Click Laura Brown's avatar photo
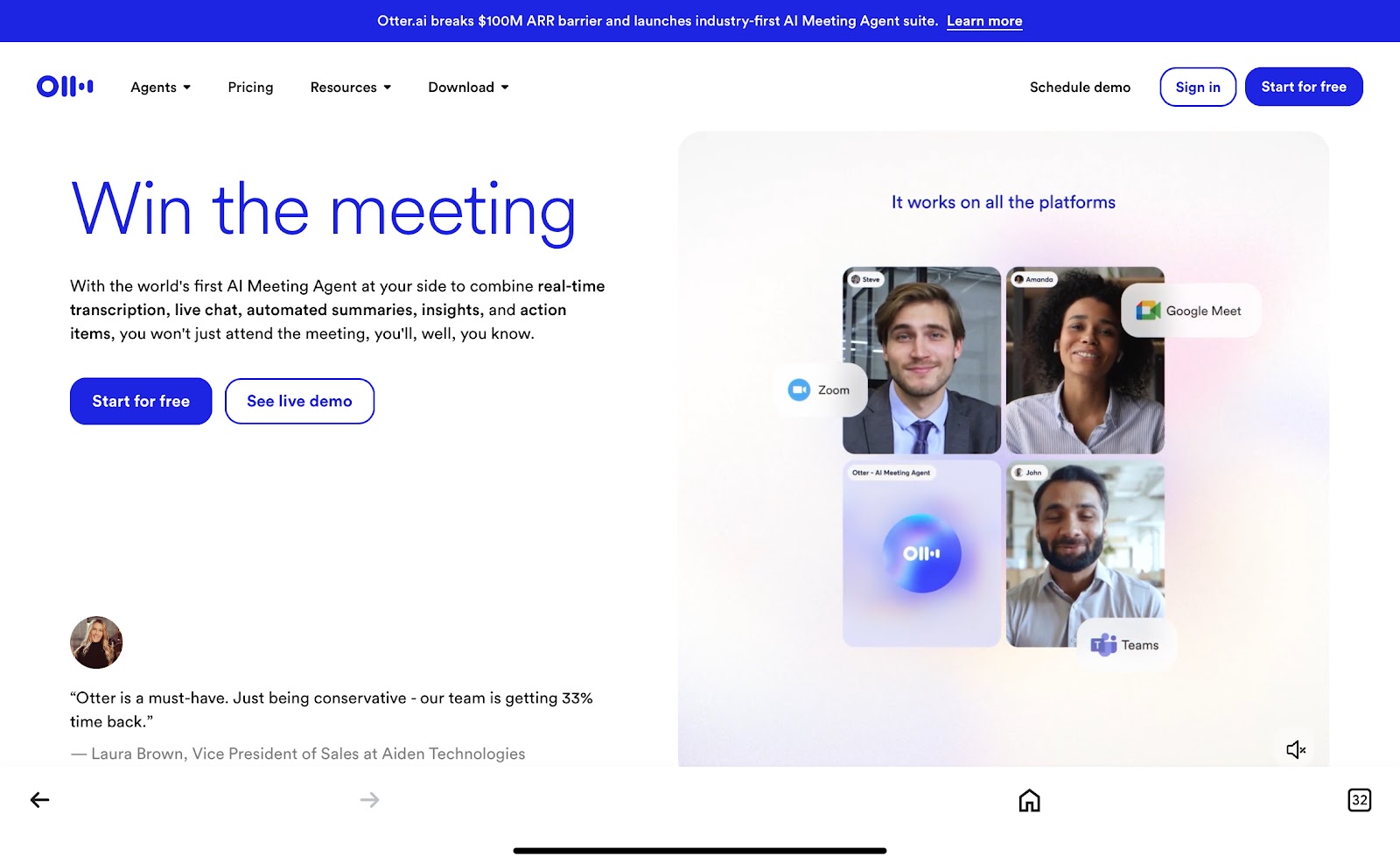Viewport: 1400px width, 863px height. coord(96,642)
